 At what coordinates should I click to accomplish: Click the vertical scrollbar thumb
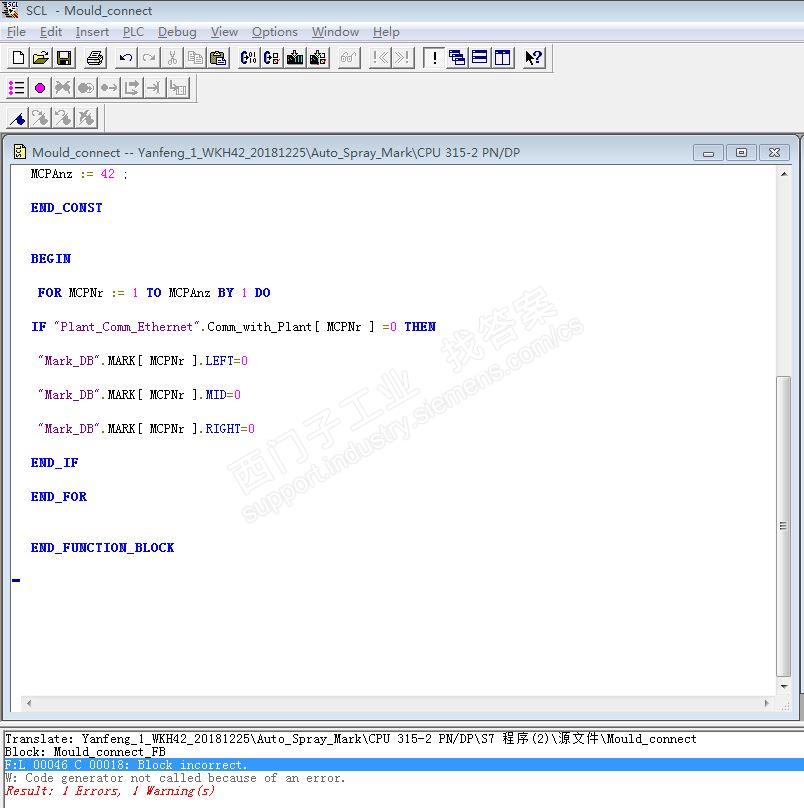[x=783, y=526]
